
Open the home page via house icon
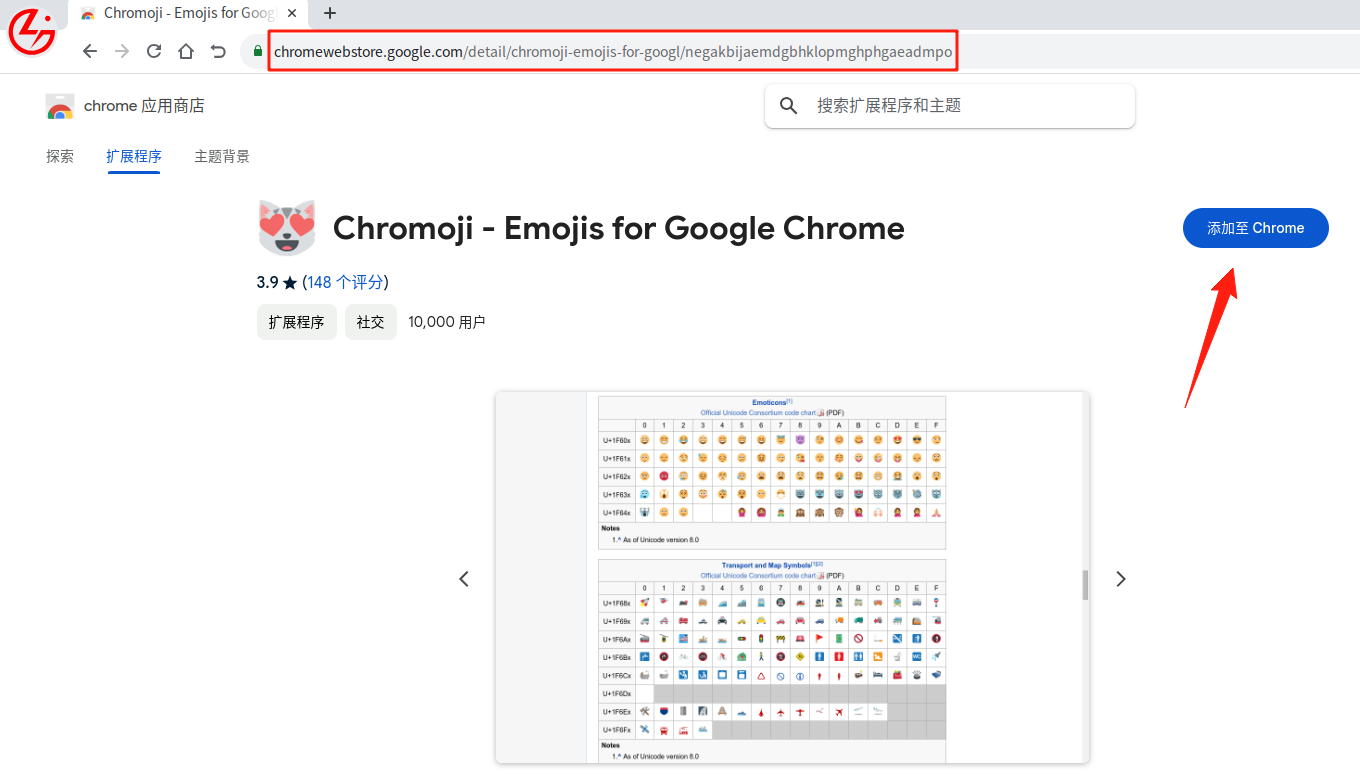(186, 51)
